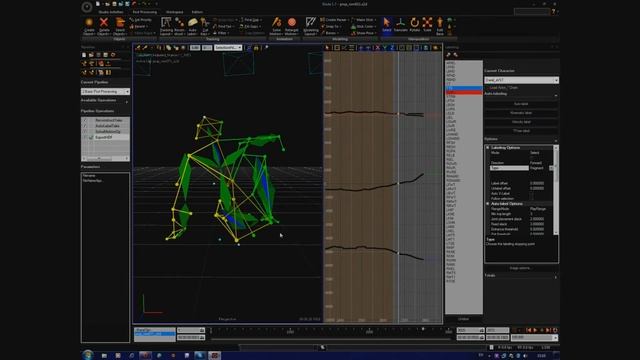This screenshot has width=640, height=360.
Task: Open the Post Processing ribbon tab
Action: point(144,12)
